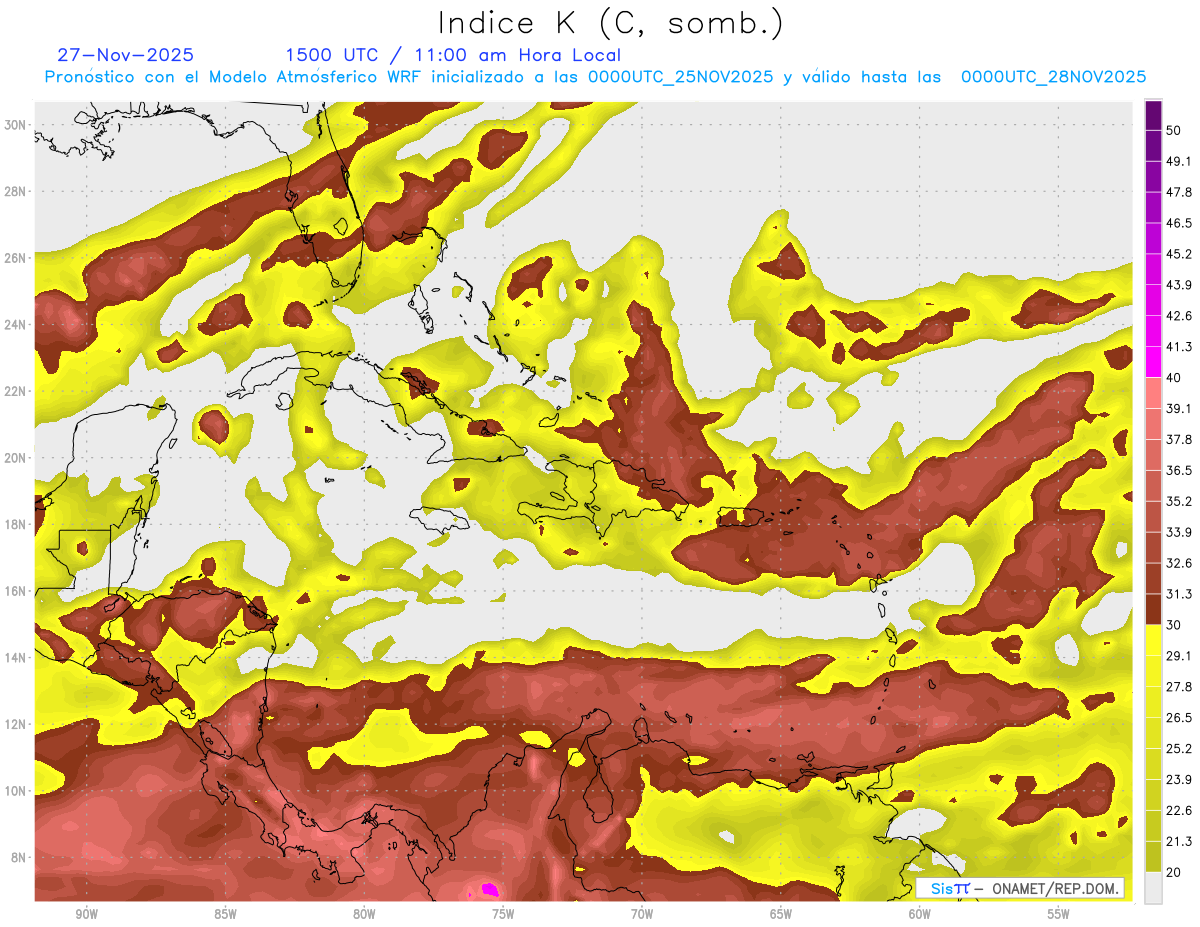Click the colorbar value '36.5'

click(x=1179, y=470)
